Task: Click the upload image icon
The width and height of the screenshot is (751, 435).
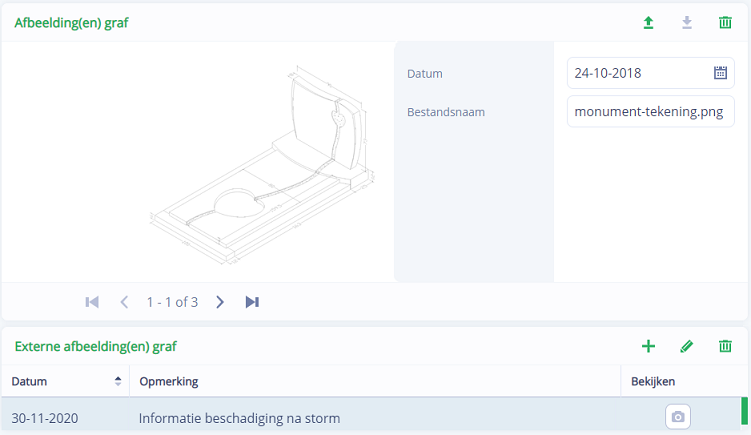Action: click(x=648, y=23)
